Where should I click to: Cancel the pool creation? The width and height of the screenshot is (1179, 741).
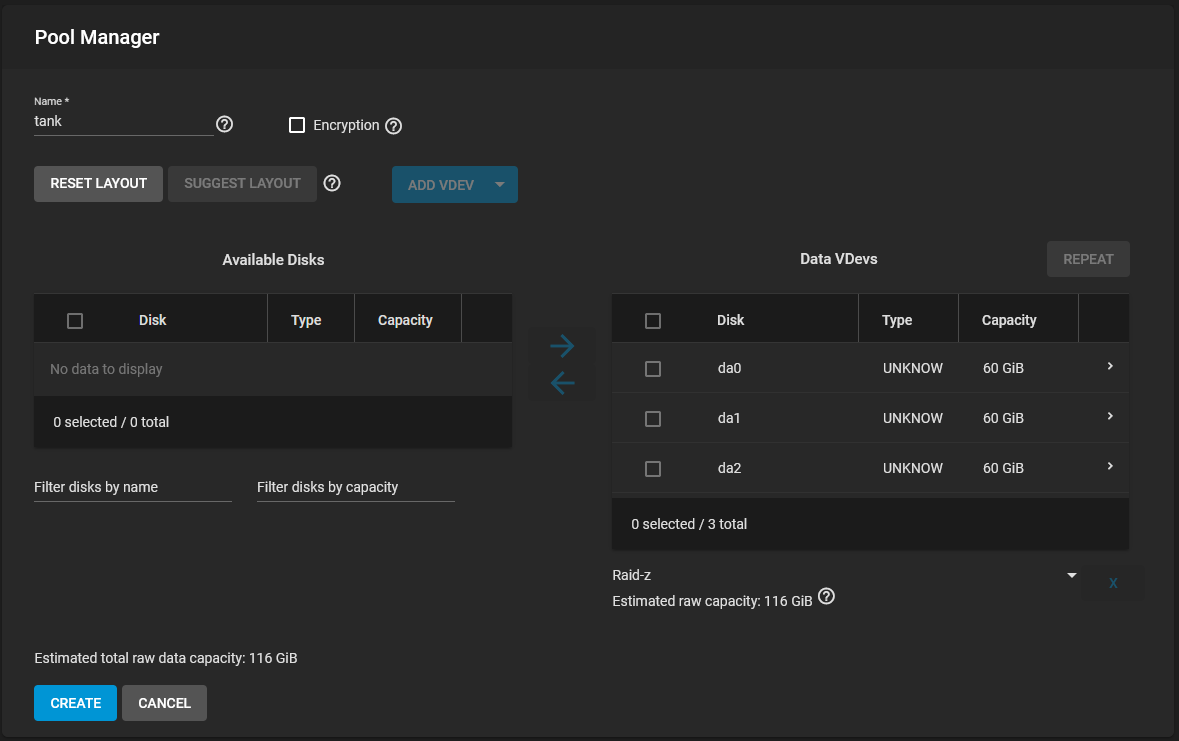pyautogui.click(x=164, y=703)
